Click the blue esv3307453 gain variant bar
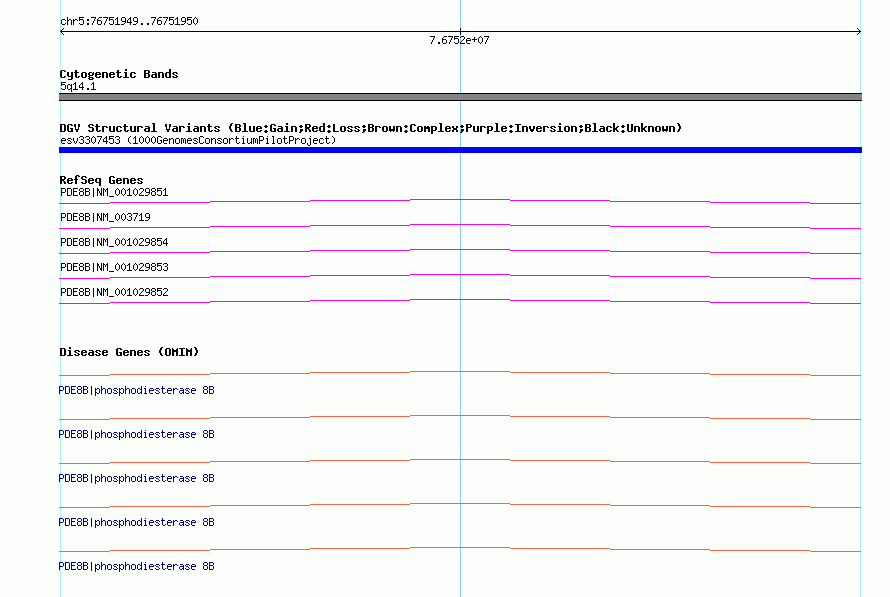 [x=460, y=150]
